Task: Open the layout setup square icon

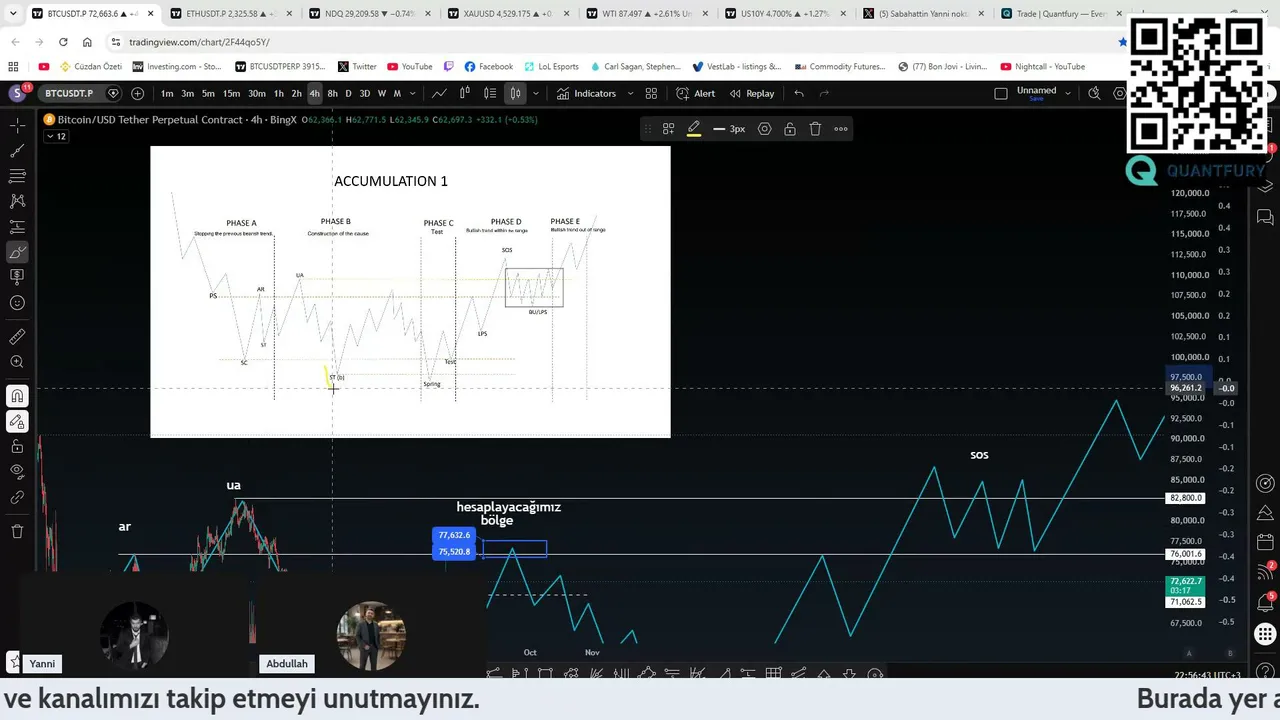Action: point(1001,93)
